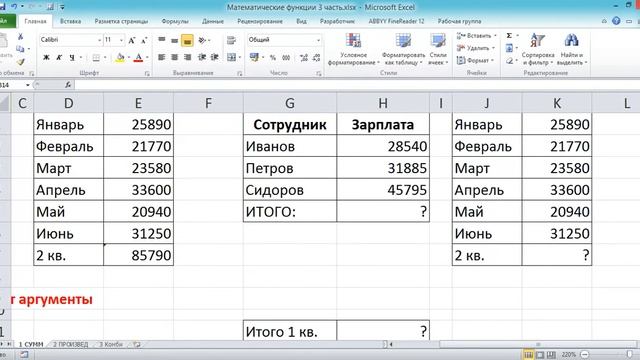Align text to middle of cell
The image size is (640, 360).
(174, 40)
